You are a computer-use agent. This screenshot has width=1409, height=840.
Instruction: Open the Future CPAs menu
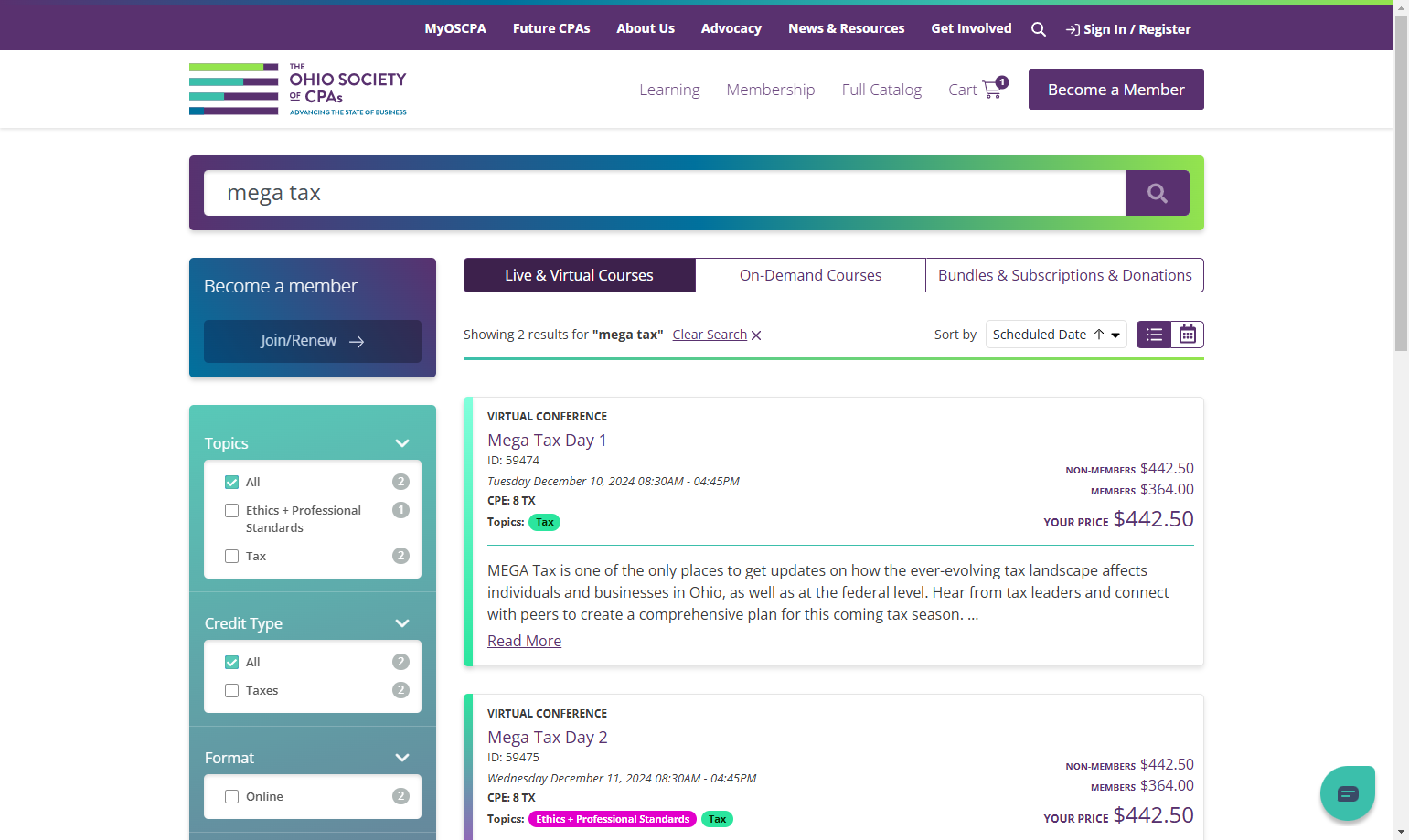click(x=551, y=28)
